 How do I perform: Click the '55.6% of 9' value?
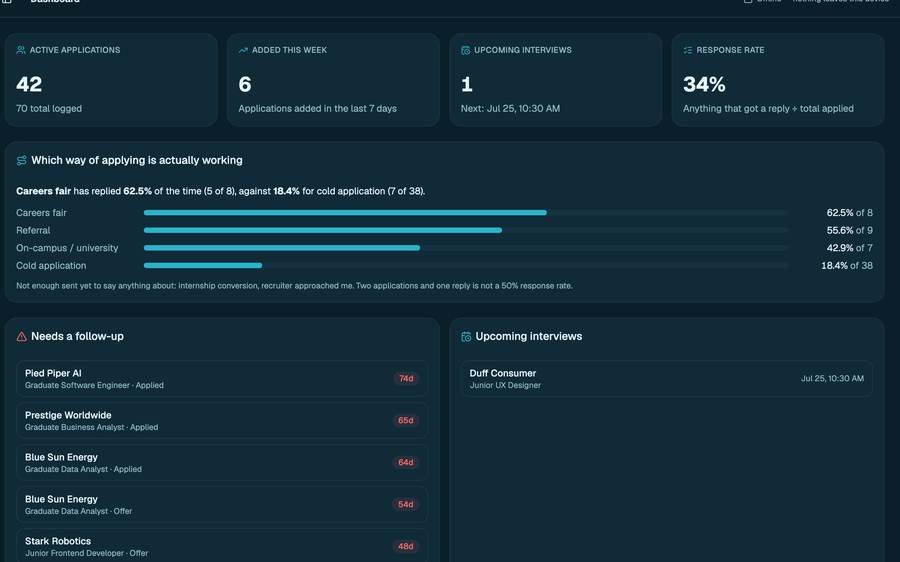849,230
